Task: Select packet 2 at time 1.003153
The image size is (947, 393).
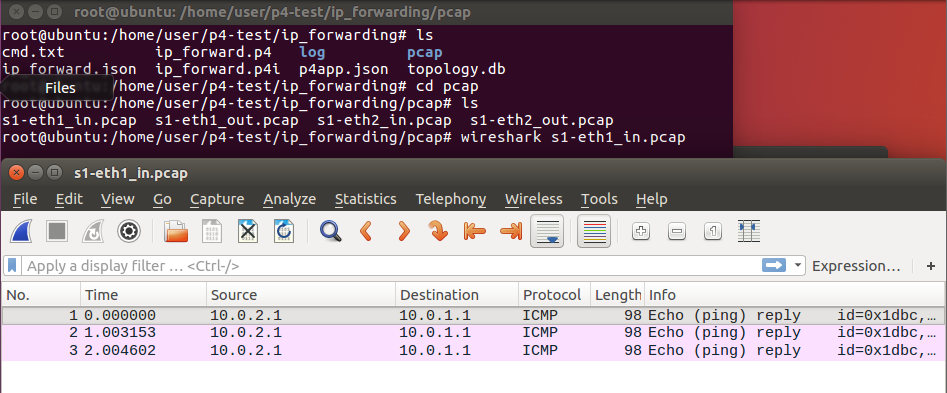Action: pos(474,333)
